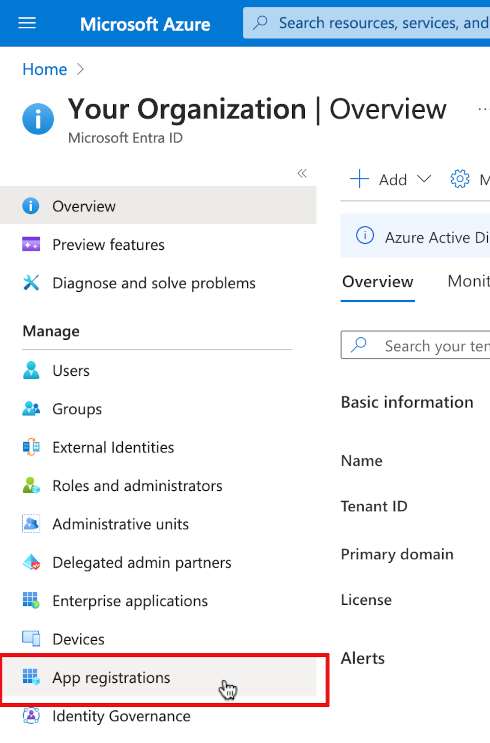This screenshot has height=743, width=490.
Task: Click the Enterprise applications grid icon
Action: tap(31, 600)
